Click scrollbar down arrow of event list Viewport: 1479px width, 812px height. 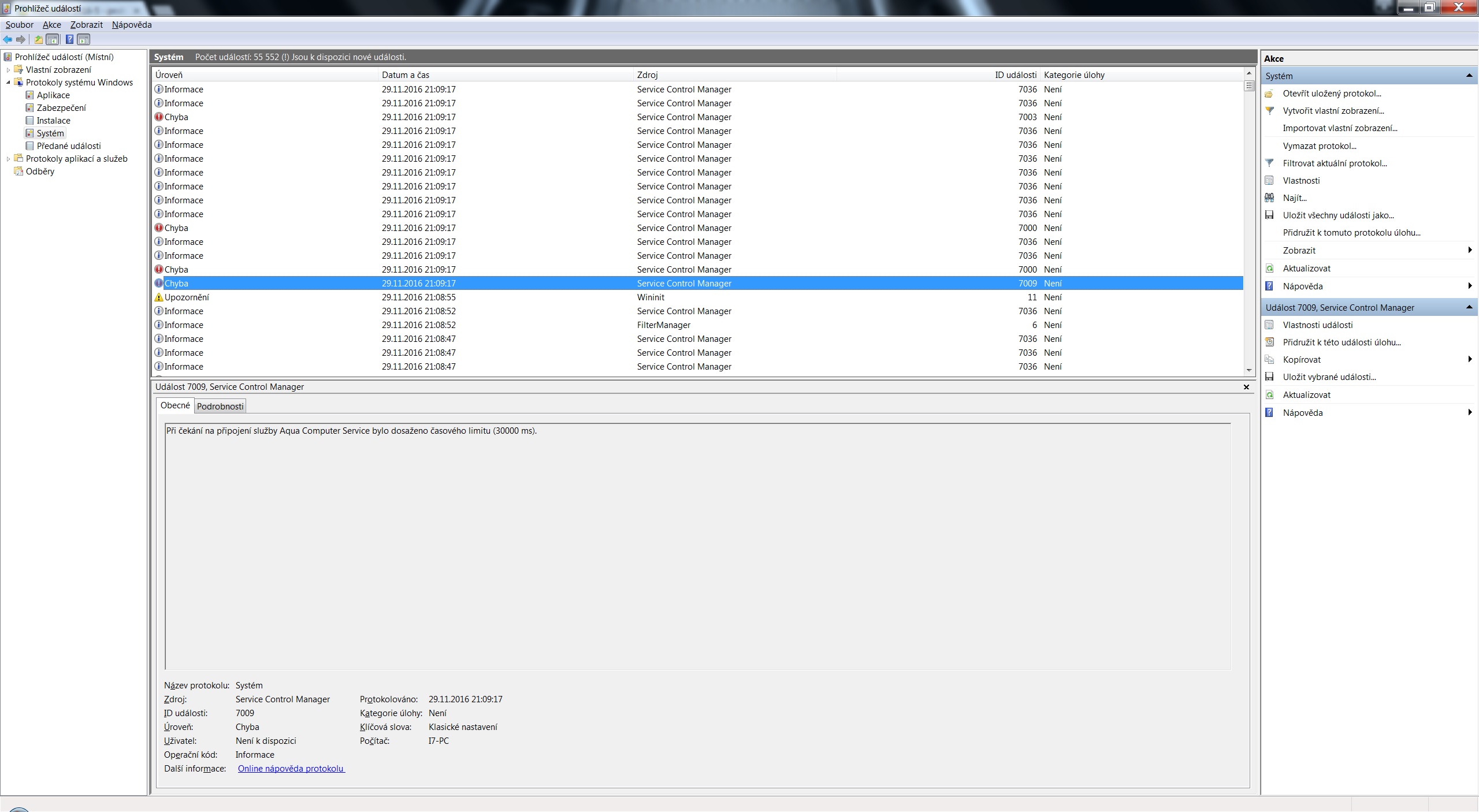point(1249,370)
